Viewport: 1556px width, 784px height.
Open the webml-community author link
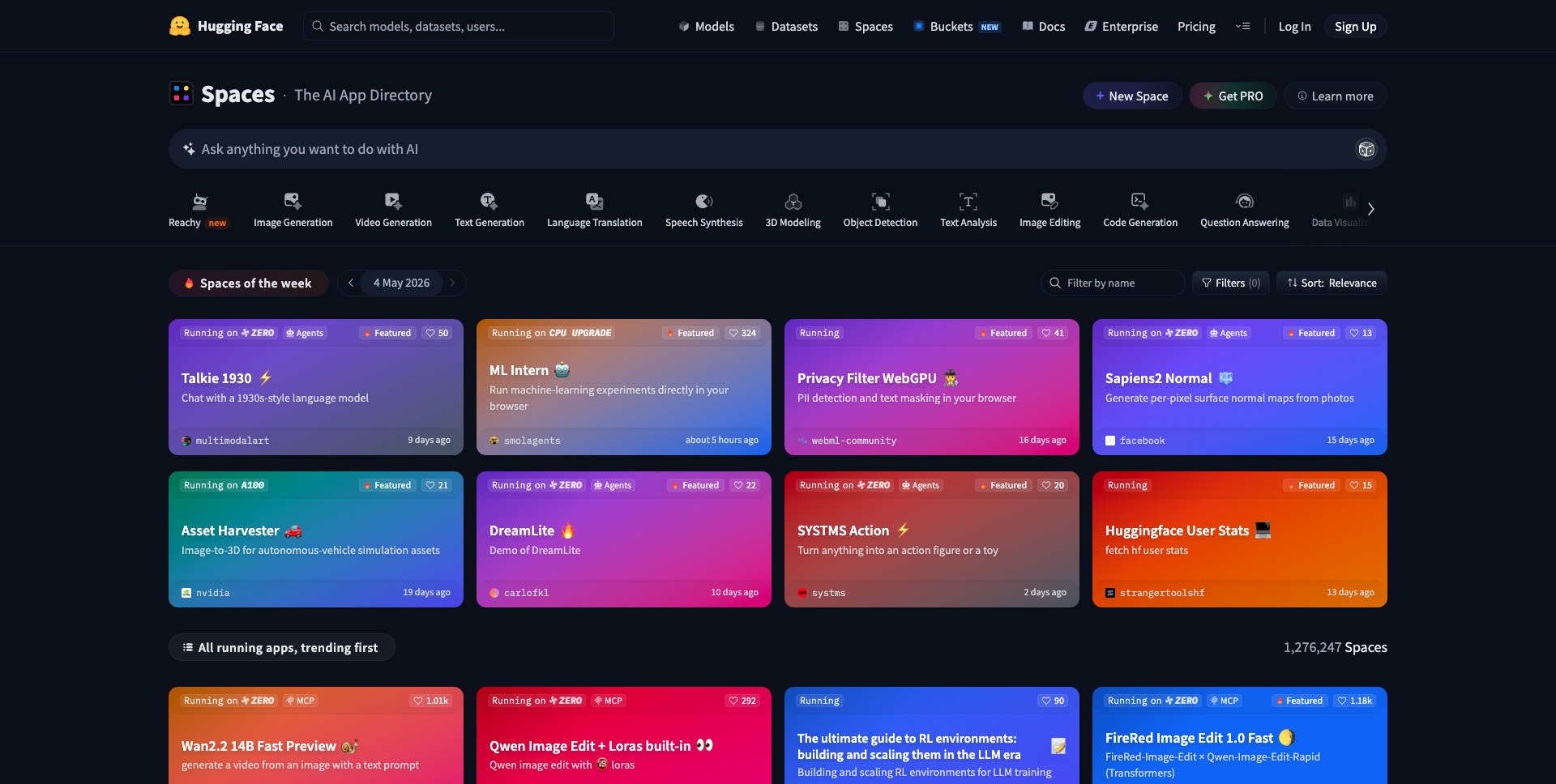(847, 441)
